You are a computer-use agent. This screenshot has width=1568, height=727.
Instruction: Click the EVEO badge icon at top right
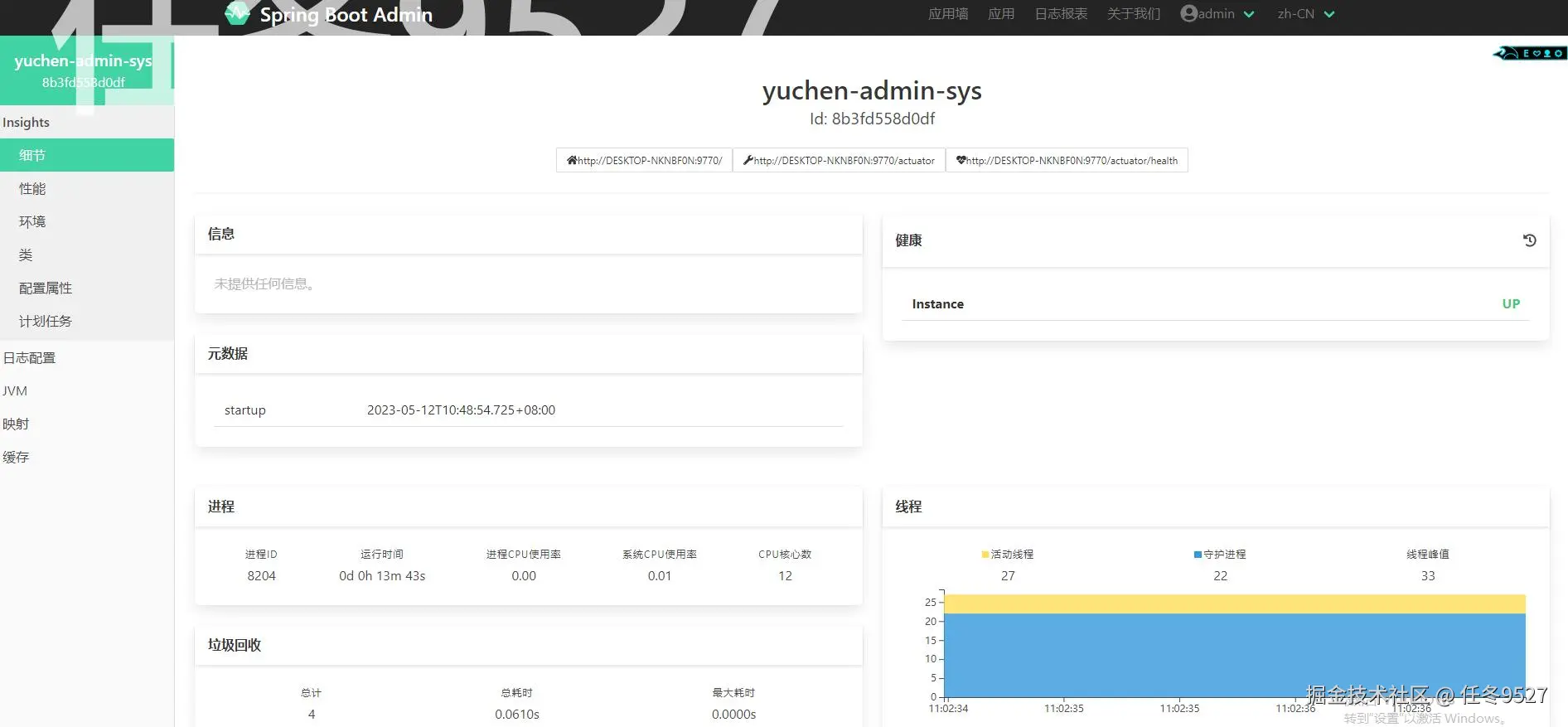click(1530, 53)
